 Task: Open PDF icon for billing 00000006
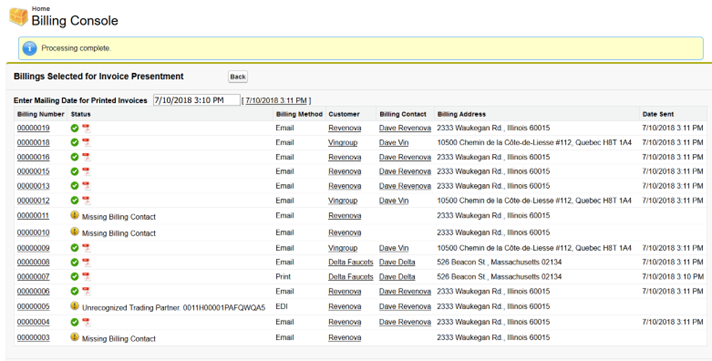(86, 292)
